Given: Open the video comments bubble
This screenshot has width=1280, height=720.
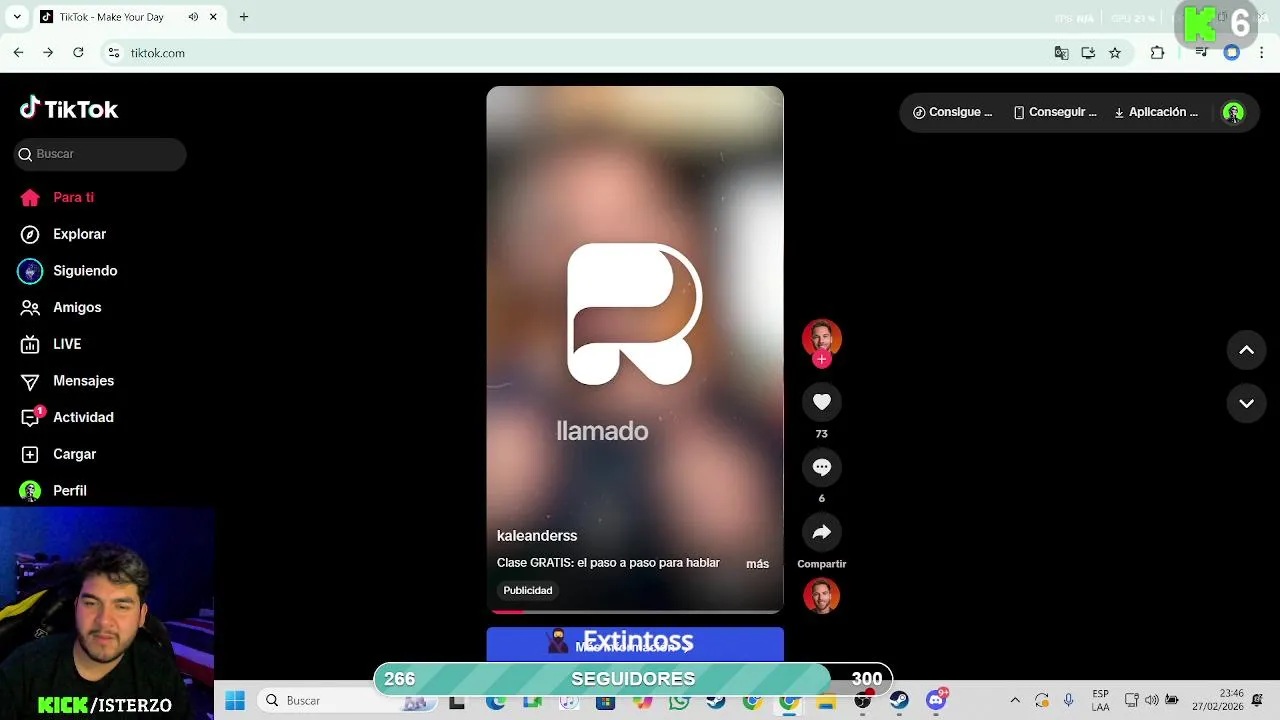Looking at the screenshot, I should [822, 467].
